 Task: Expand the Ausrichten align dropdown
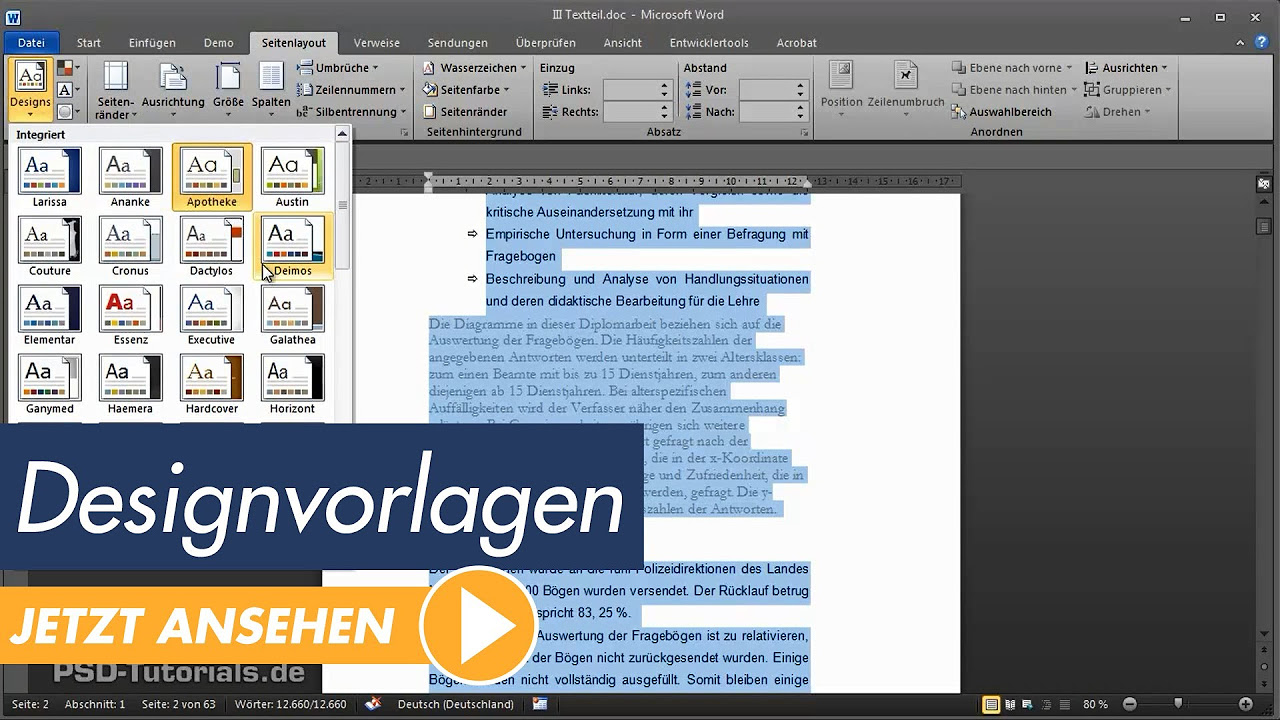(1126, 68)
